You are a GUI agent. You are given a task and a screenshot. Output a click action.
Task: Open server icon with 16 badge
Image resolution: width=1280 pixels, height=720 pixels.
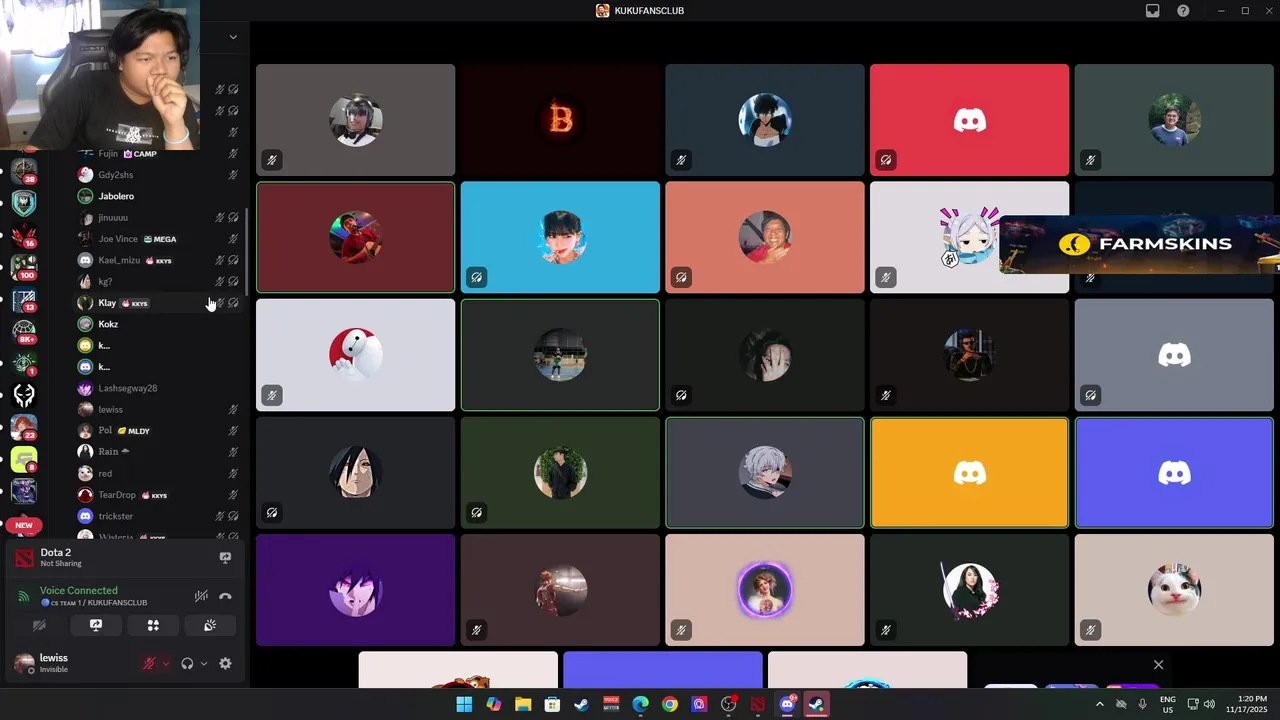[x=24, y=235]
